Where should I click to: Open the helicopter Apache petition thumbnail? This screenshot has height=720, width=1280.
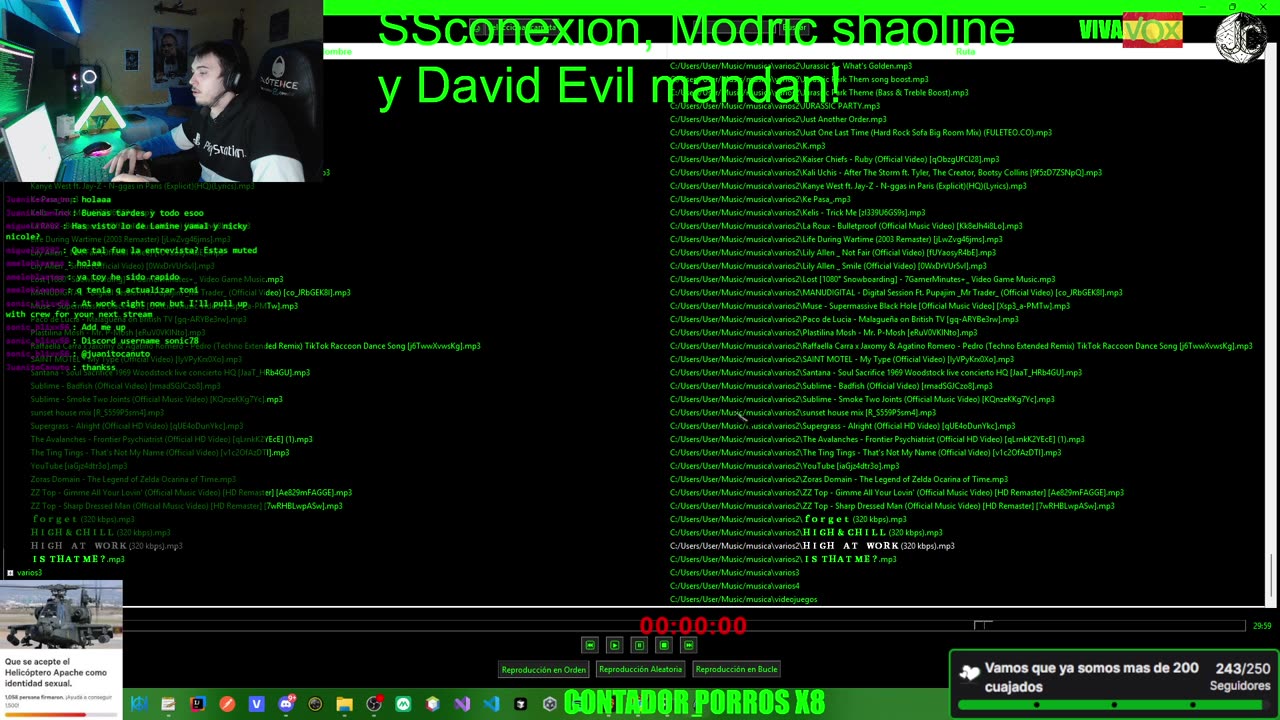[x=61, y=615]
